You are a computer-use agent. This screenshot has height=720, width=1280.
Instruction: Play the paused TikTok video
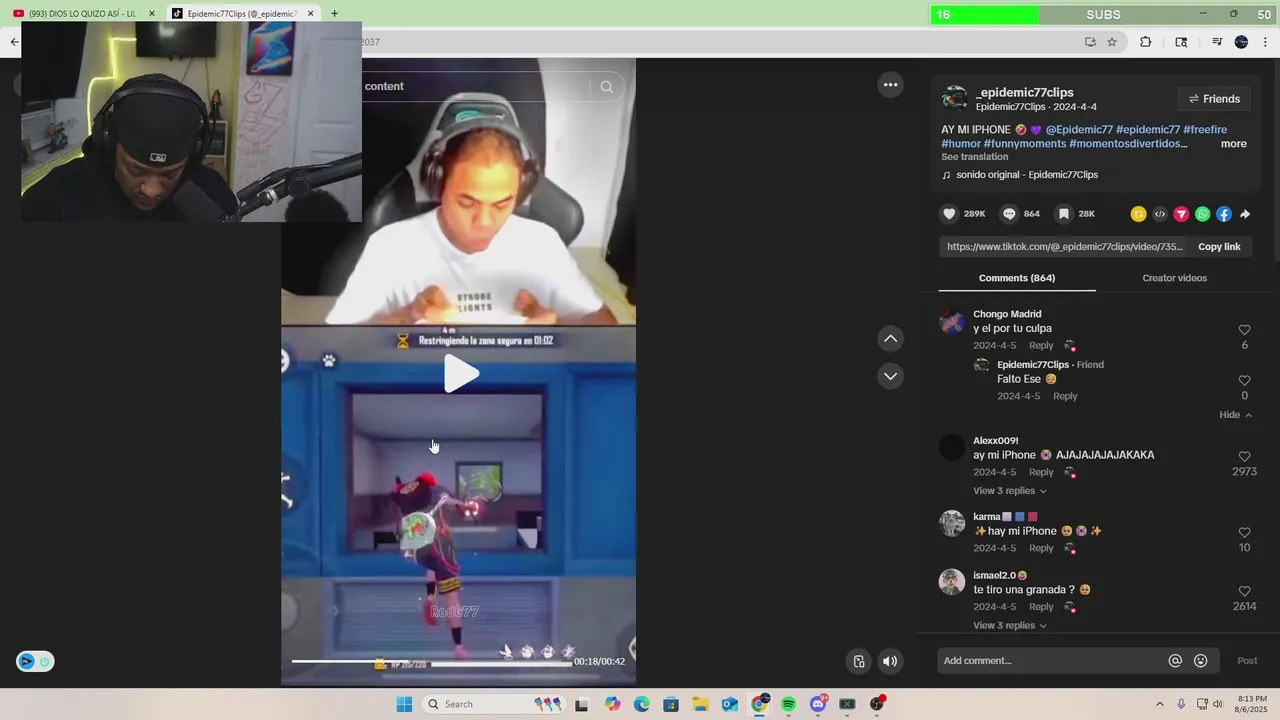point(460,373)
